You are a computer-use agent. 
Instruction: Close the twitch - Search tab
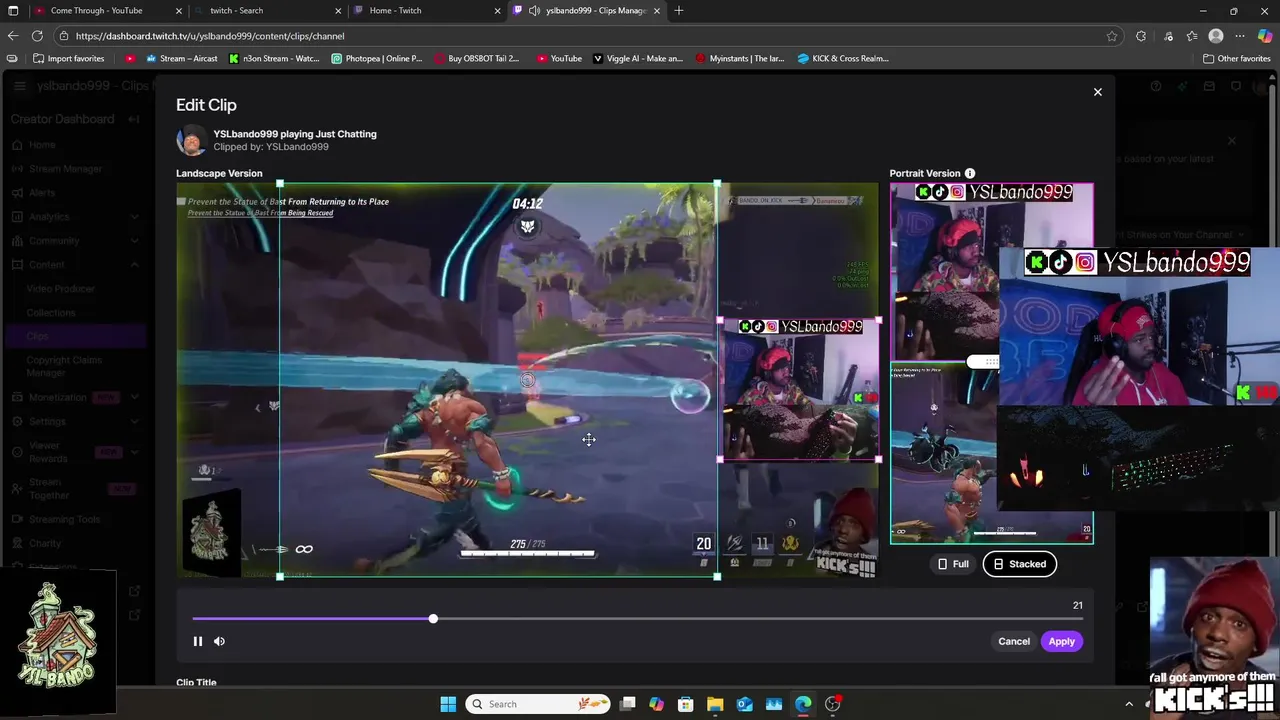pos(338,10)
